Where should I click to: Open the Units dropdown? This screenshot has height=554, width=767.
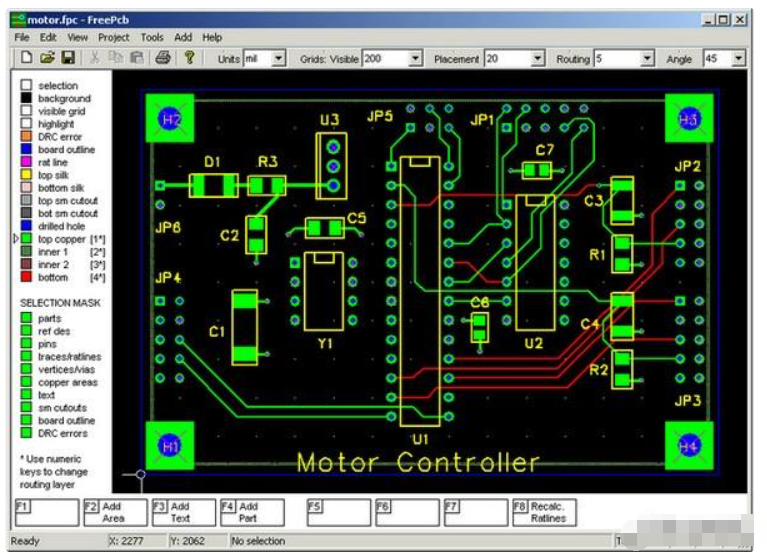278,59
